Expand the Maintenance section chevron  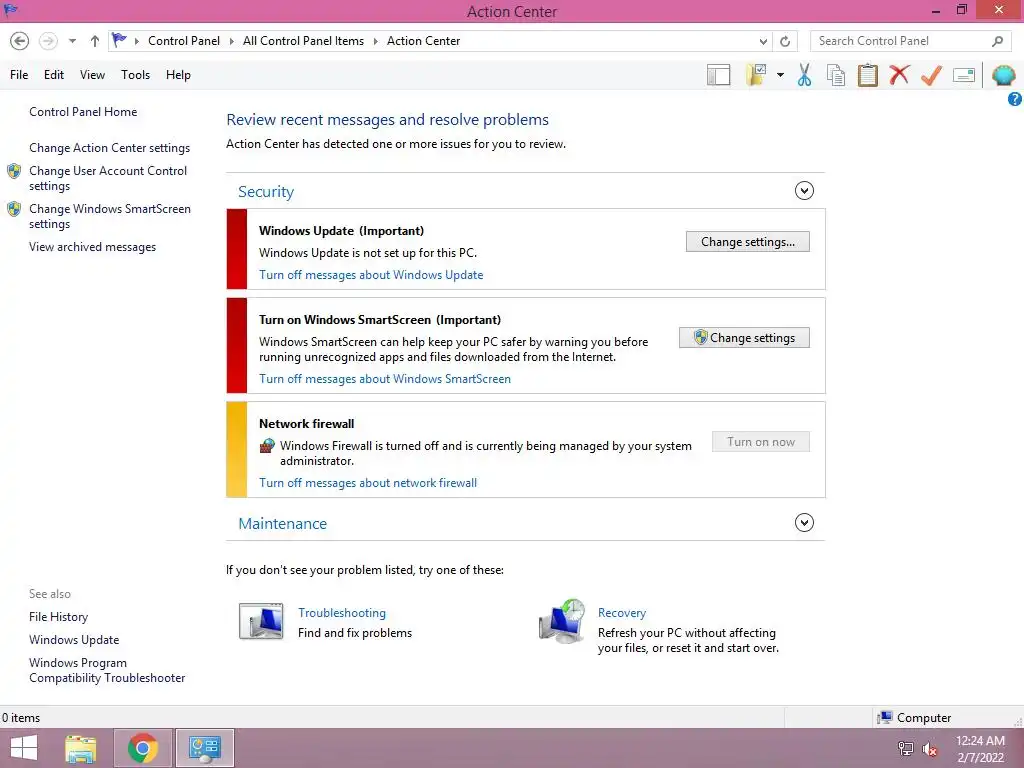[x=804, y=522]
